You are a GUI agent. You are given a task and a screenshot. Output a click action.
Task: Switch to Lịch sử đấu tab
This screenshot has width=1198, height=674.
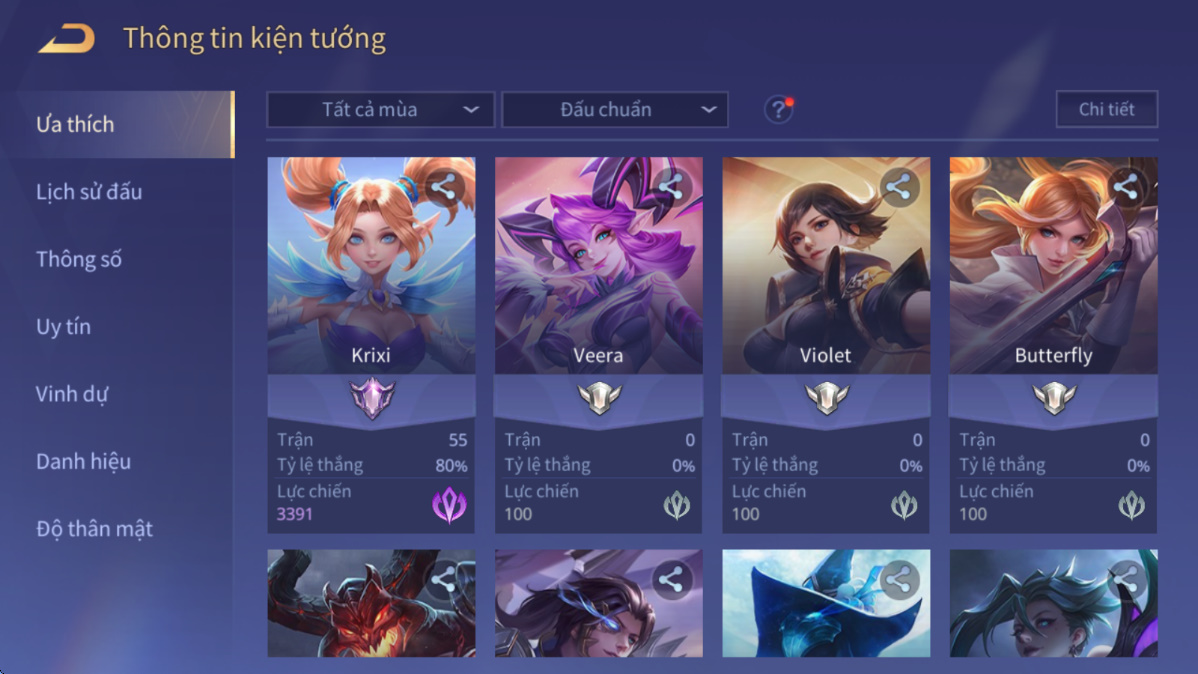(89, 192)
